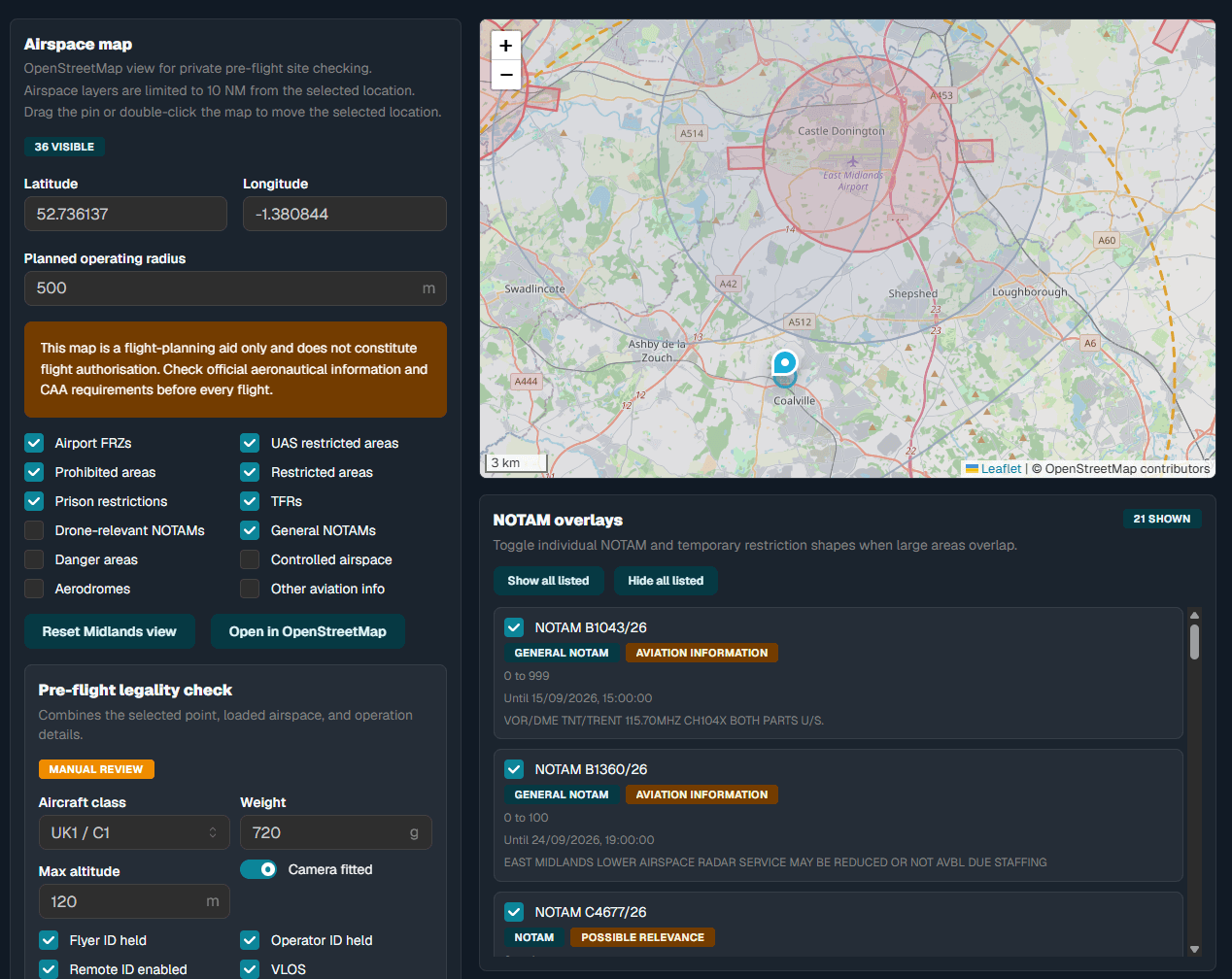Uncheck VLOS checkbox
Image resolution: width=1232 pixels, height=979 pixels.
(250, 969)
